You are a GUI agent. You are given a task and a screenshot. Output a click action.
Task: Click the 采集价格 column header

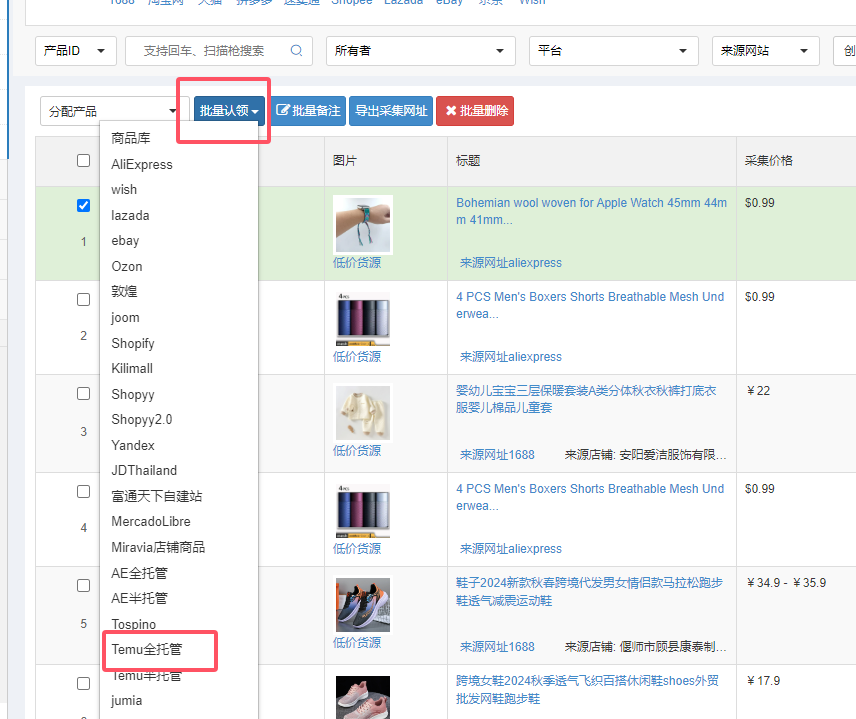click(x=769, y=161)
